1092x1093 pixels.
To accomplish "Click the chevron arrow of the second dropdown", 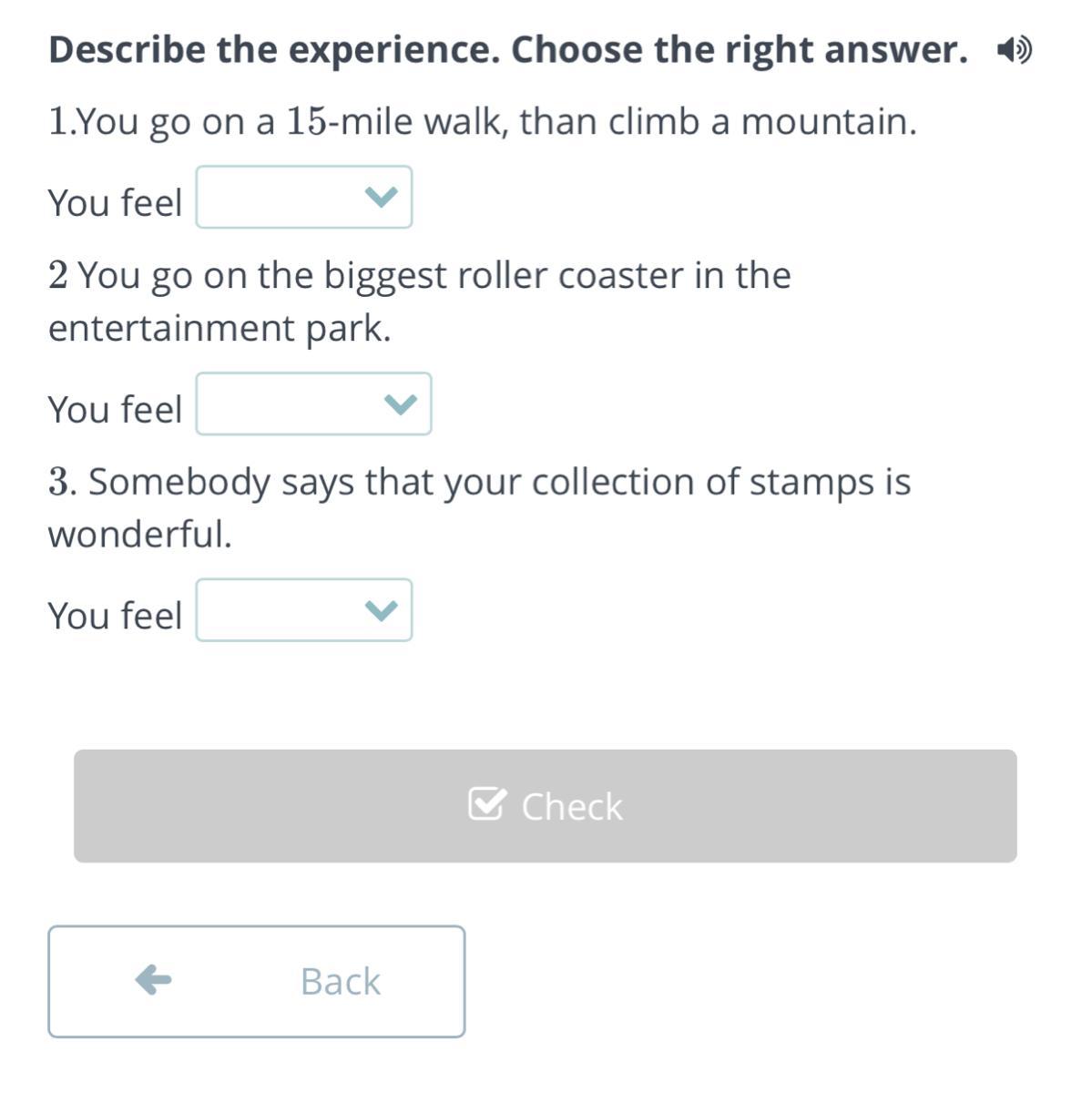I will [400, 403].
